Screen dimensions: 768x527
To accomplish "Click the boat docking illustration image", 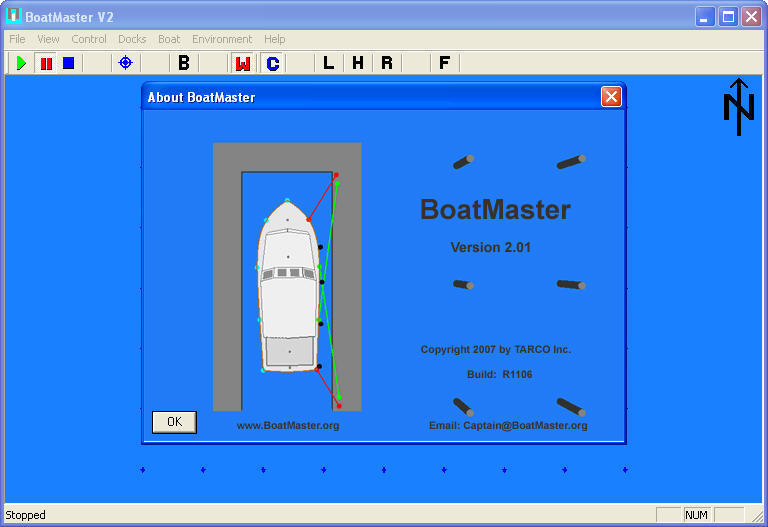I will pos(287,277).
